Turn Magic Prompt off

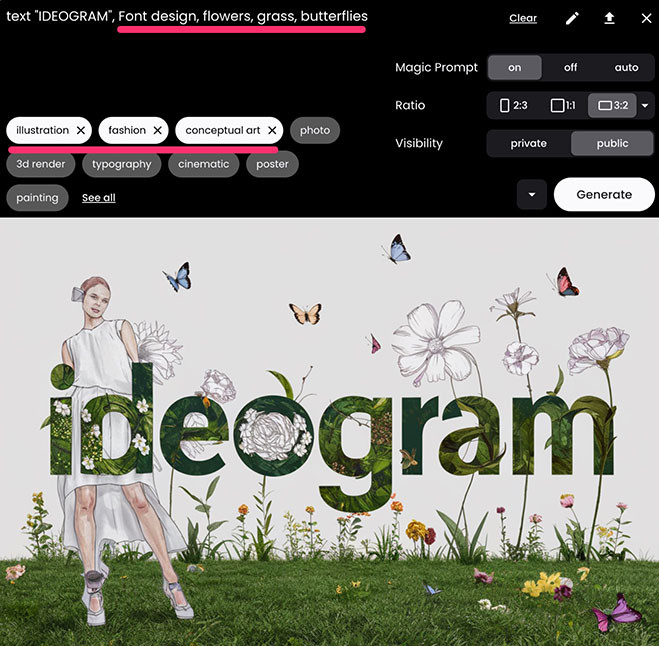tap(570, 67)
